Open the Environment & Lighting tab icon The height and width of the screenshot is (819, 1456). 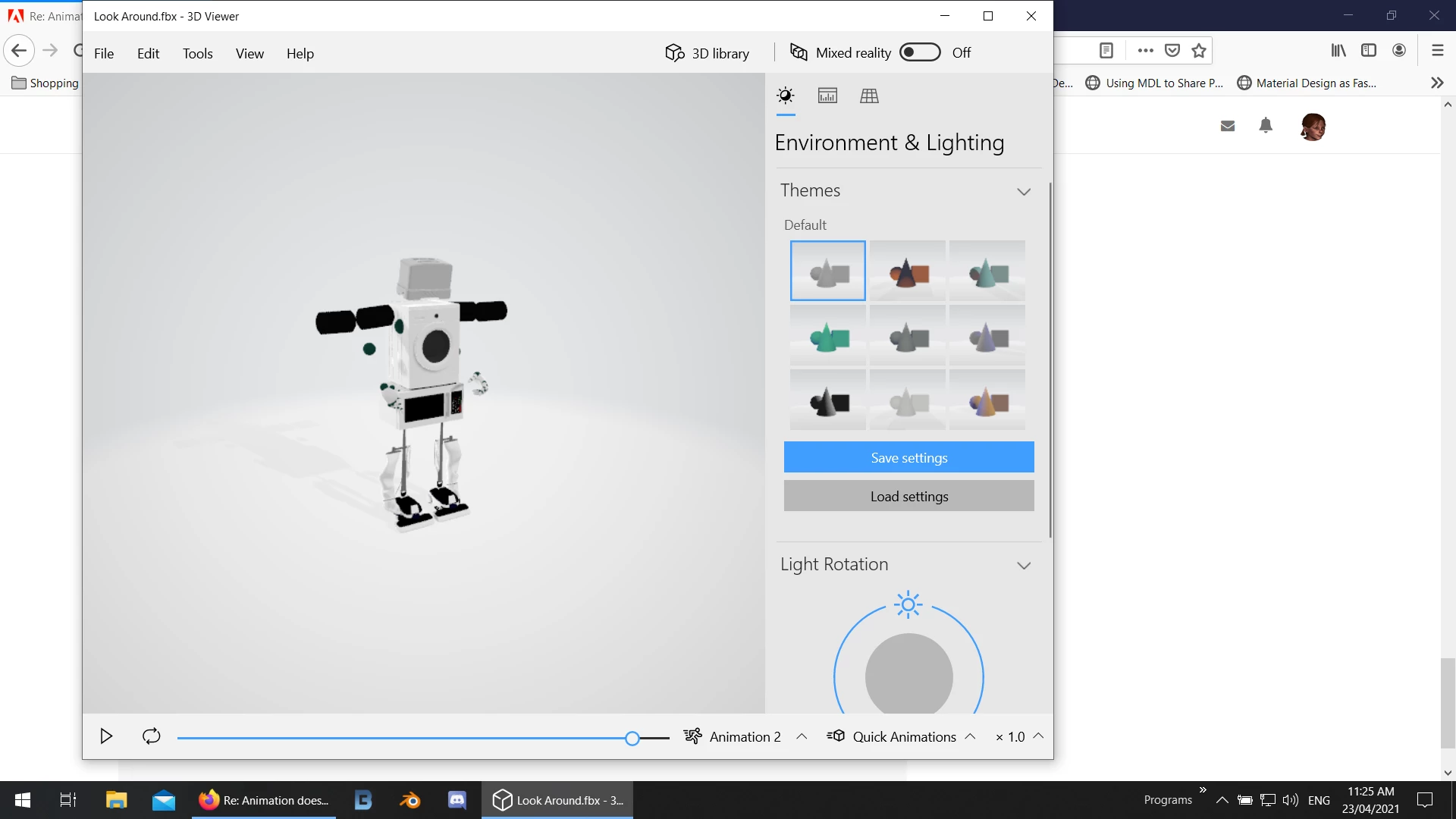pos(786,96)
